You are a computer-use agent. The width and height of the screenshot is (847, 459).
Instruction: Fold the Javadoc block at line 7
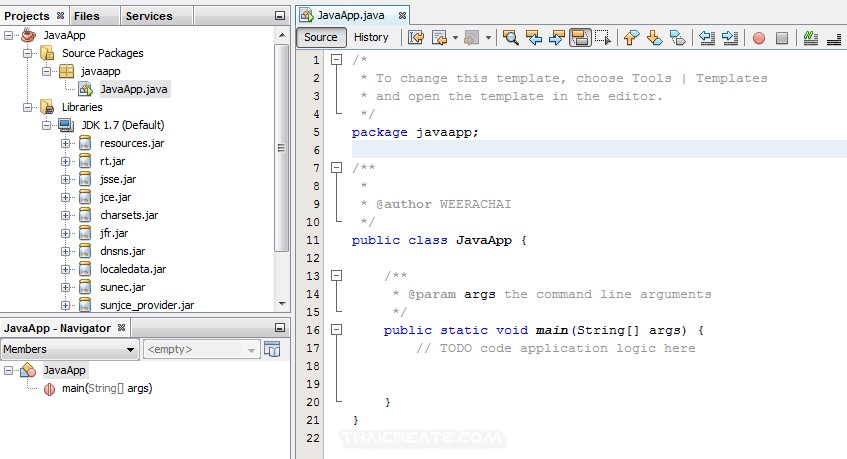[x=337, y=167]
